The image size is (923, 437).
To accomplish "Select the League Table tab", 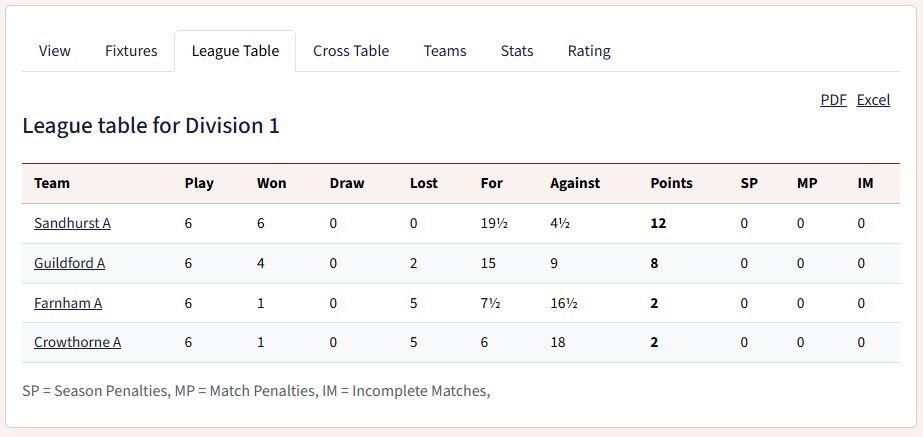I will click(235, 51).
